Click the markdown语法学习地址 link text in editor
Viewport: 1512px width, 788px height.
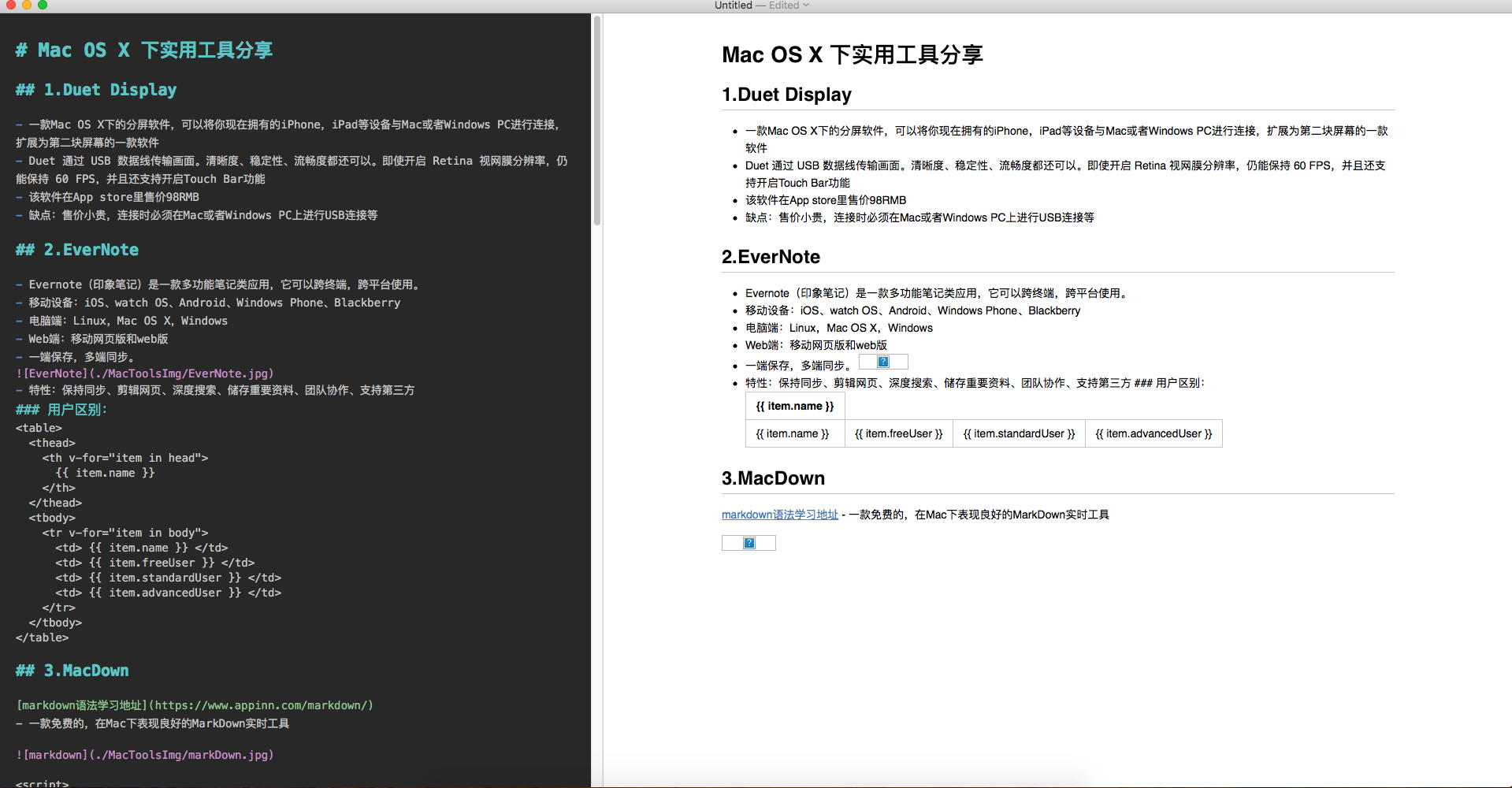point(78,704)
